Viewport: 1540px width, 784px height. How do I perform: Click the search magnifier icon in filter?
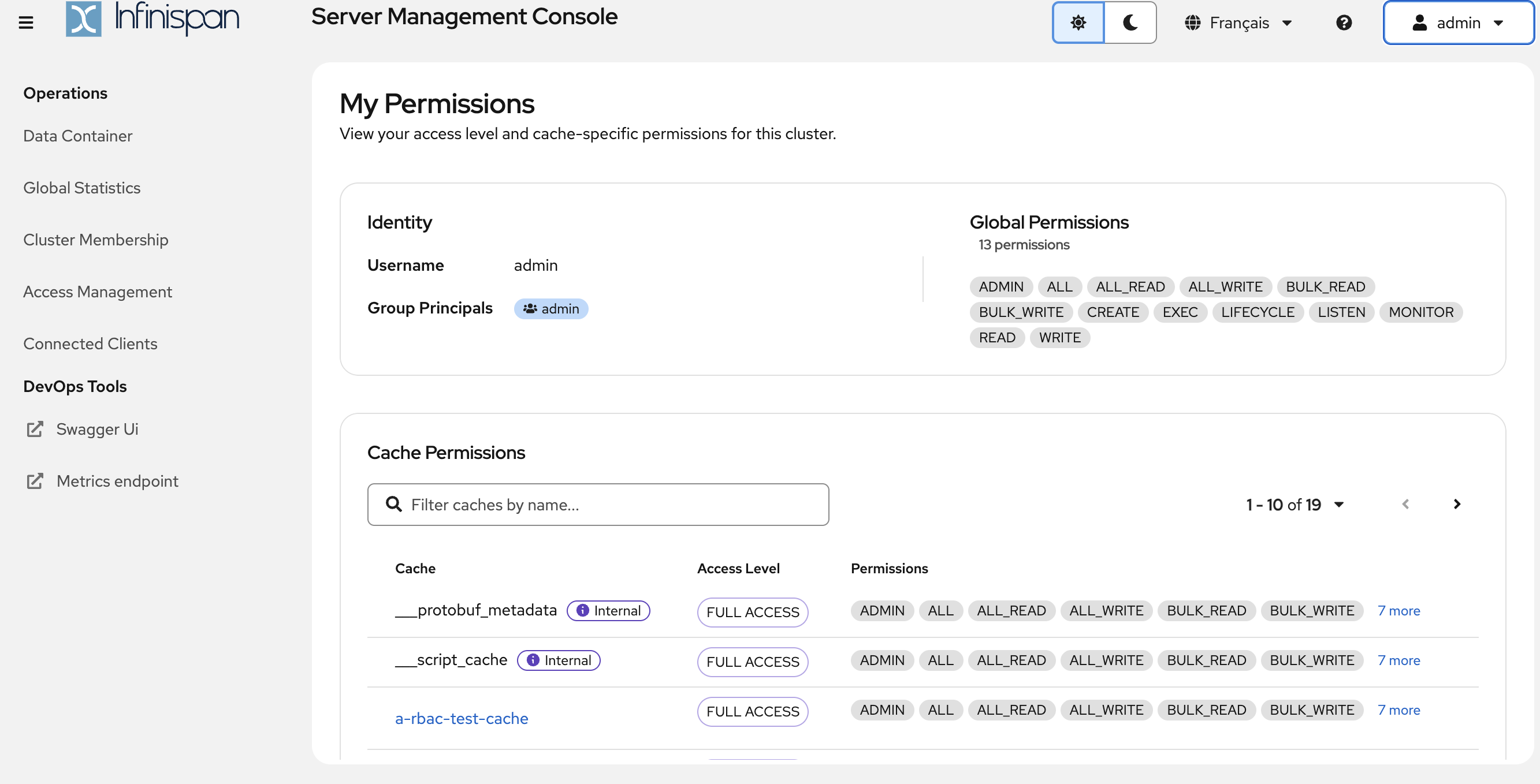(x=393, y=504)
